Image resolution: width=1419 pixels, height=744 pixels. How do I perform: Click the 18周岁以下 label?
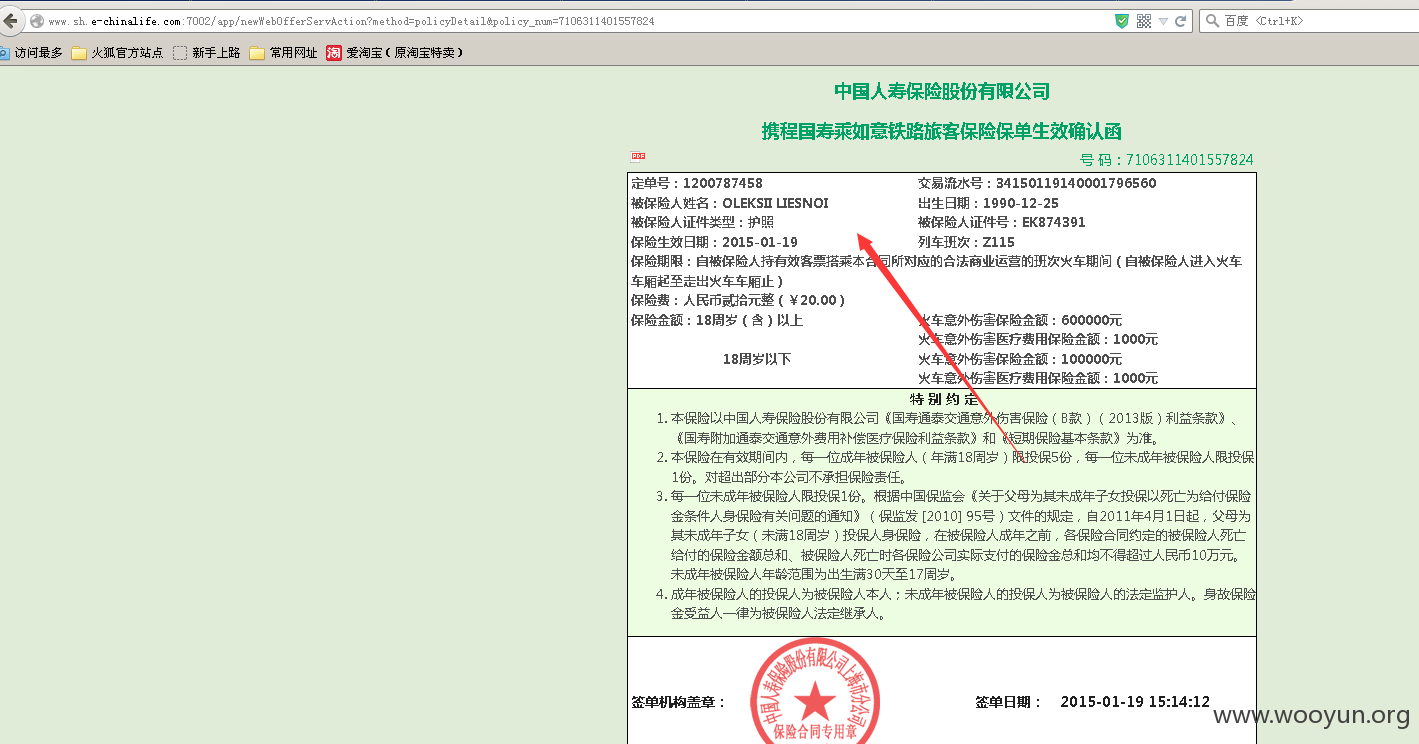click(757, 359)
